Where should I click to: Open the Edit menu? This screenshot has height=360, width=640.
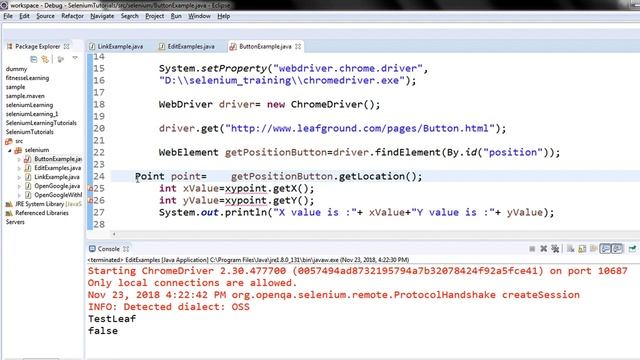pos(24,16)
